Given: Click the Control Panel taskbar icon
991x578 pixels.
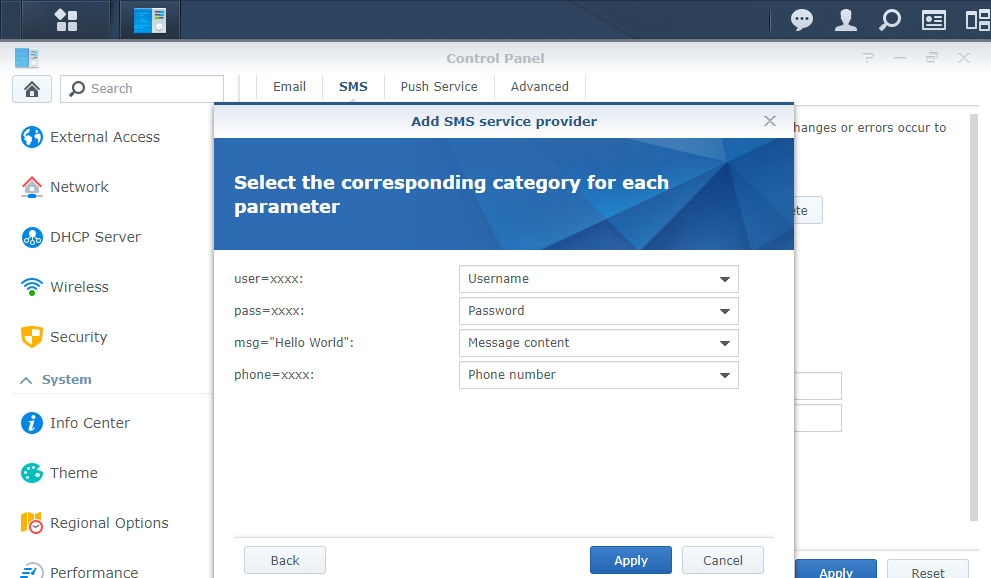Looking at the screenshot, I should pos(150,20).
